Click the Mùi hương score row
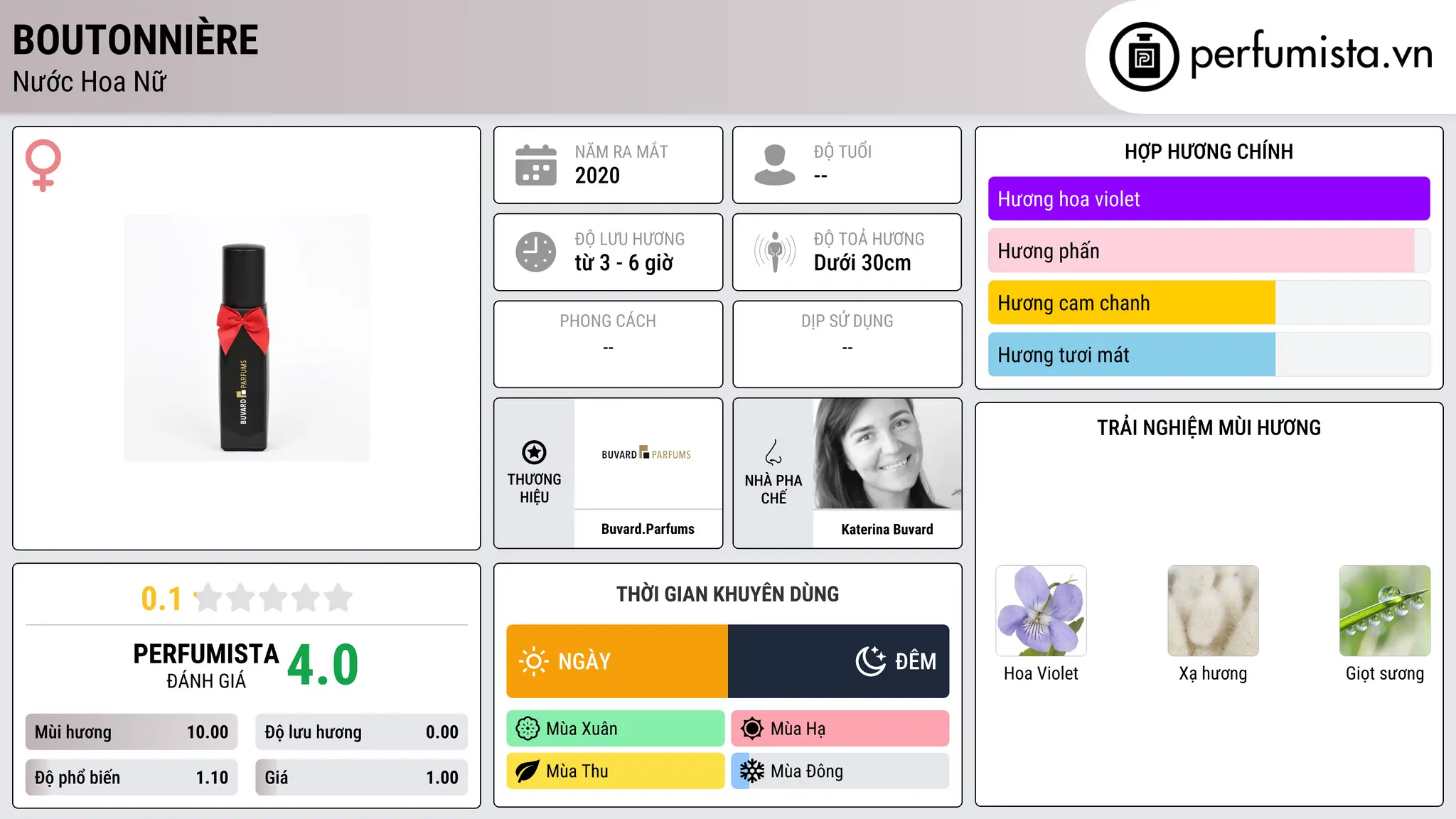The width and height of the screenshot is (1456, 819). [132, 732]
